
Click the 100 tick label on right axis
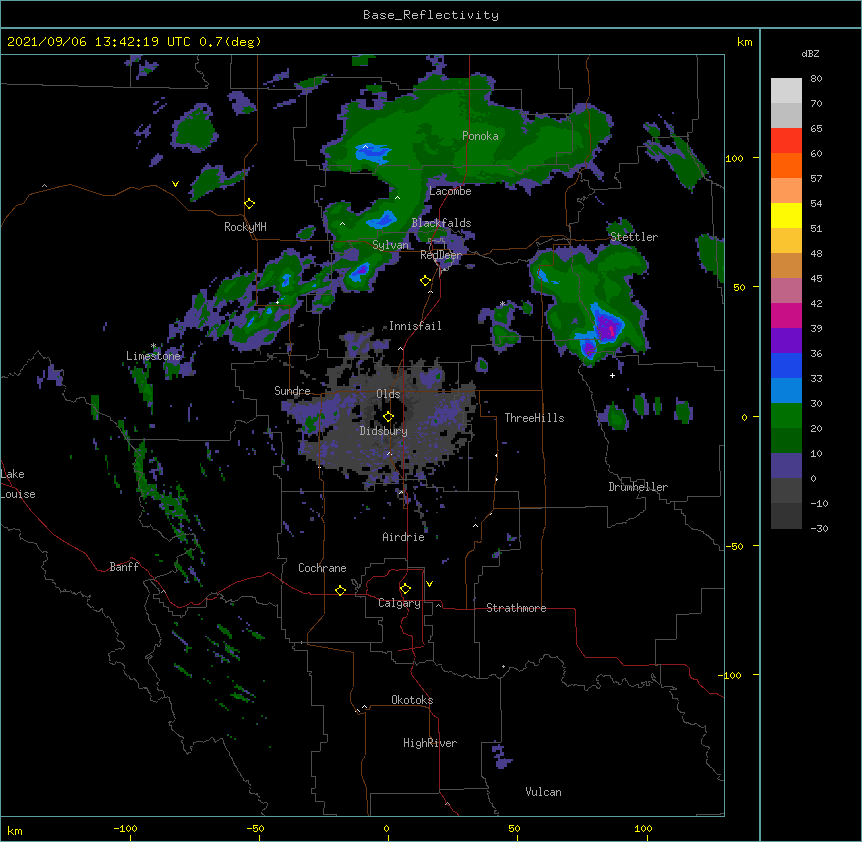click(x=734, y=158)
